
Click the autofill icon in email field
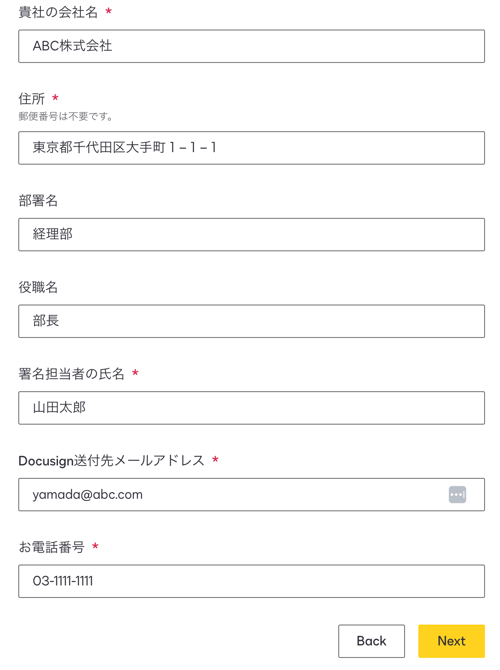coord(457,495)
